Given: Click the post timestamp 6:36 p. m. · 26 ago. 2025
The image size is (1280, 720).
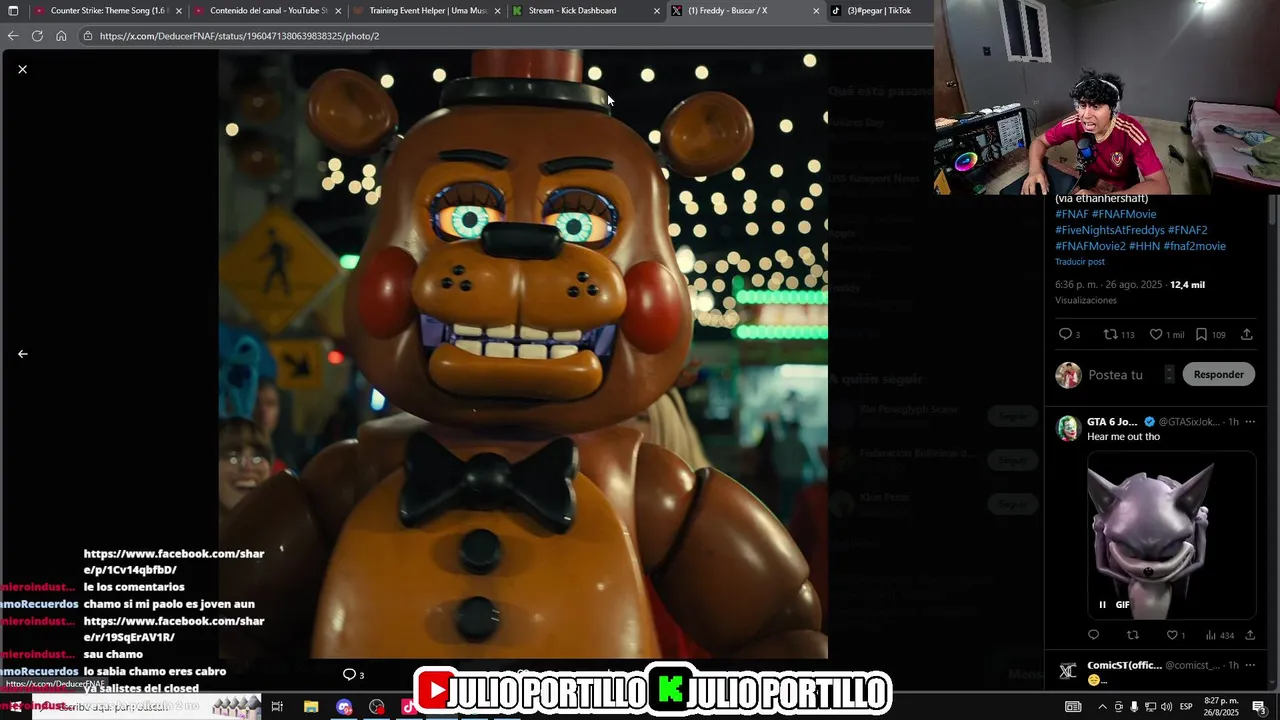Looking at the screenshot, I should coord(1108,285).
